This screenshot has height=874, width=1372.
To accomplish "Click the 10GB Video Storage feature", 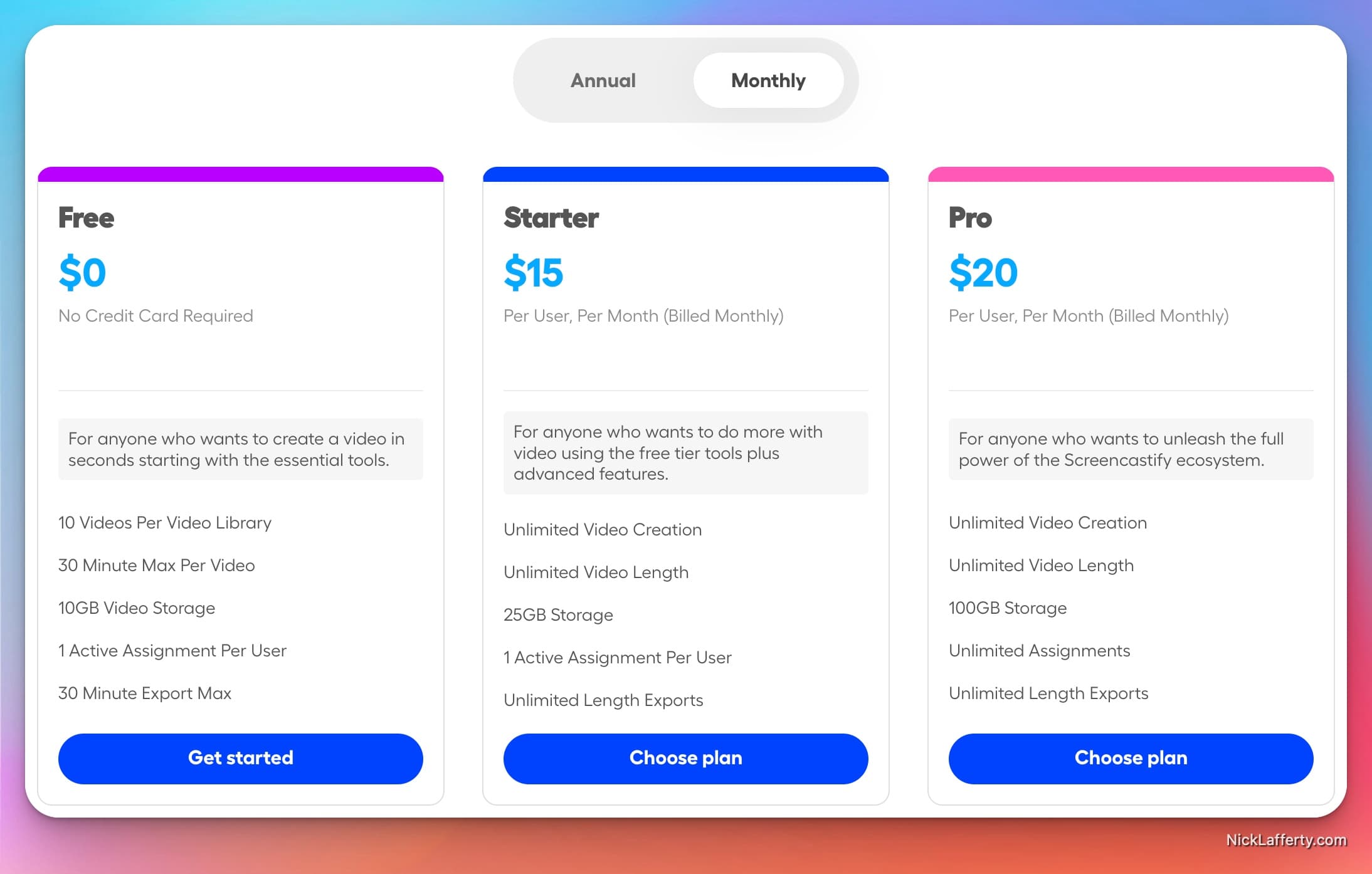I will (x=136, y=608).
